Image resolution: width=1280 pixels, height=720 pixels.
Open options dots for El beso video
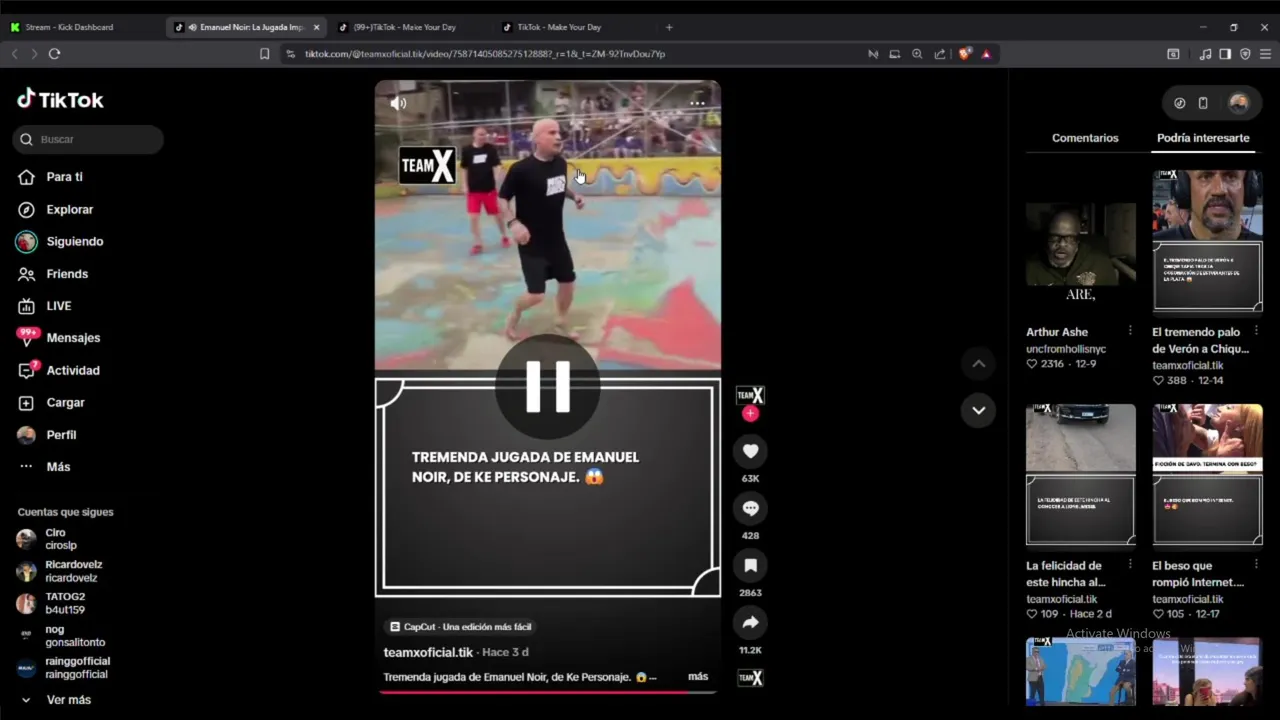tap(1256, 565)
